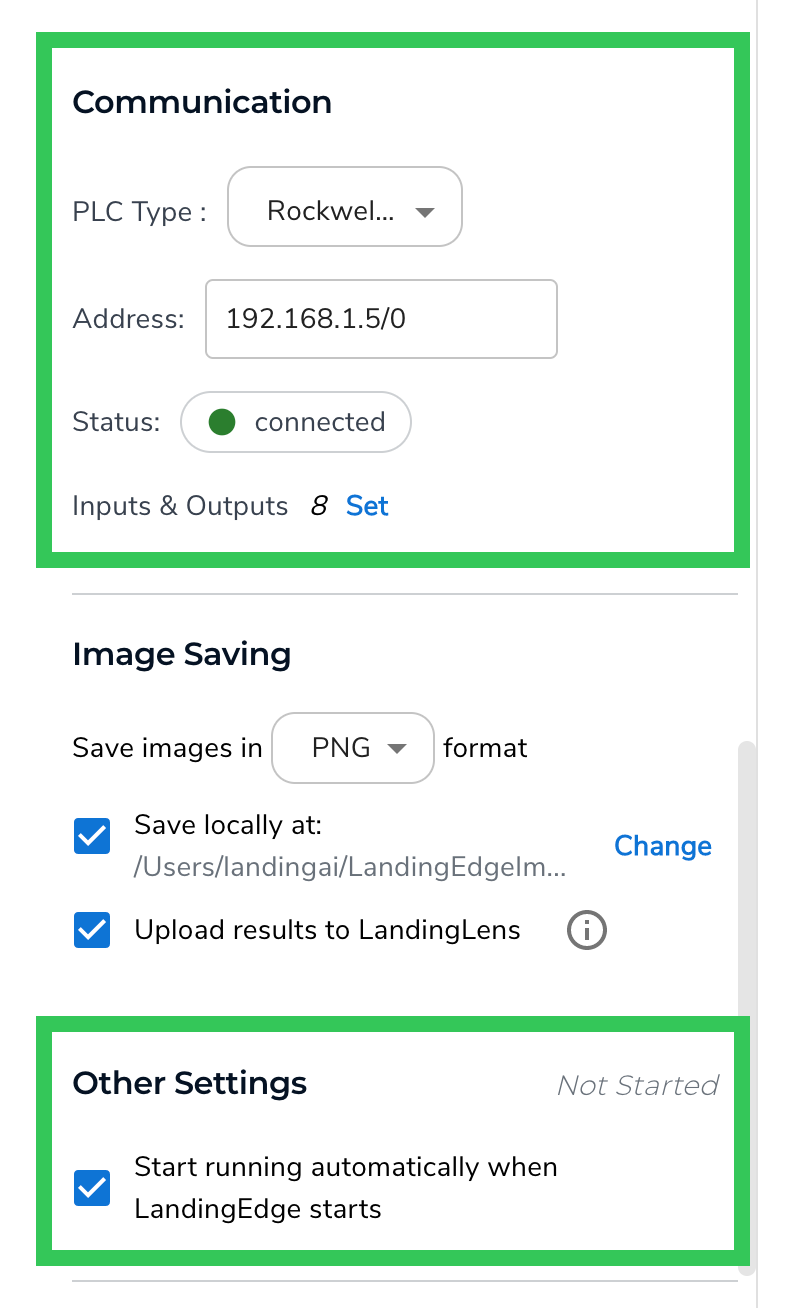Select the Image Saving section header
The width and height of the screenshot is (788, 1308).
pos(181,654)
